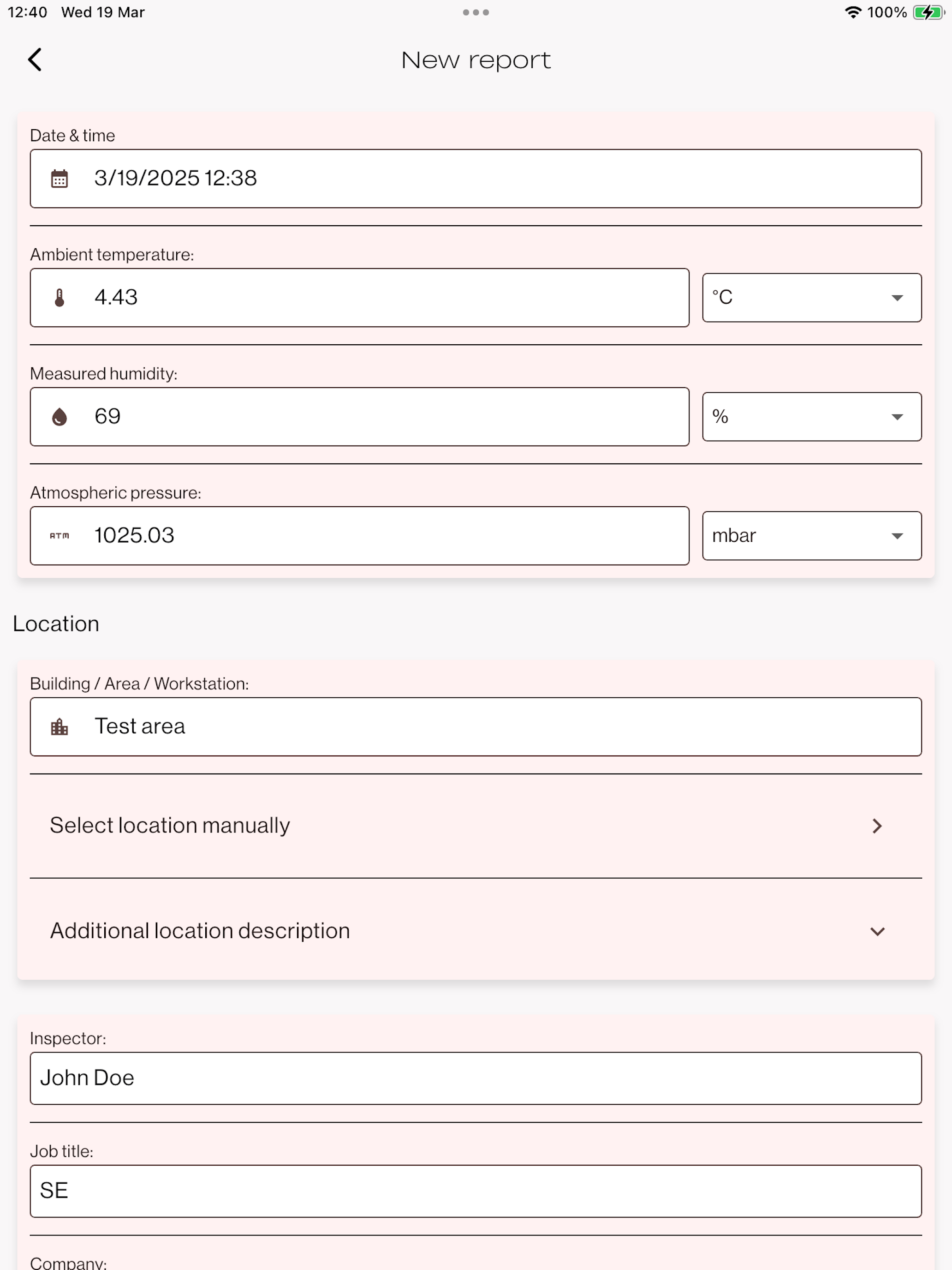Tap the three dots multitasking indicator
This screenshot has height=1270, width=952.
[x=476, y=12]
